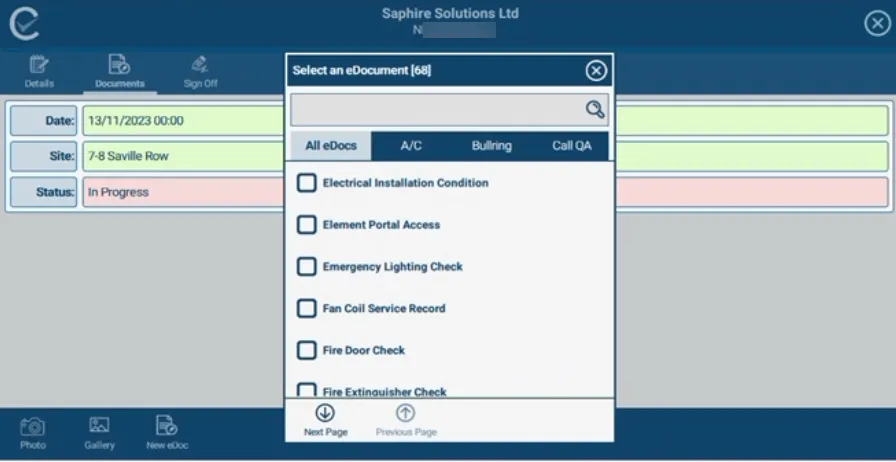Open the Sign Off section

pos(200,66)
